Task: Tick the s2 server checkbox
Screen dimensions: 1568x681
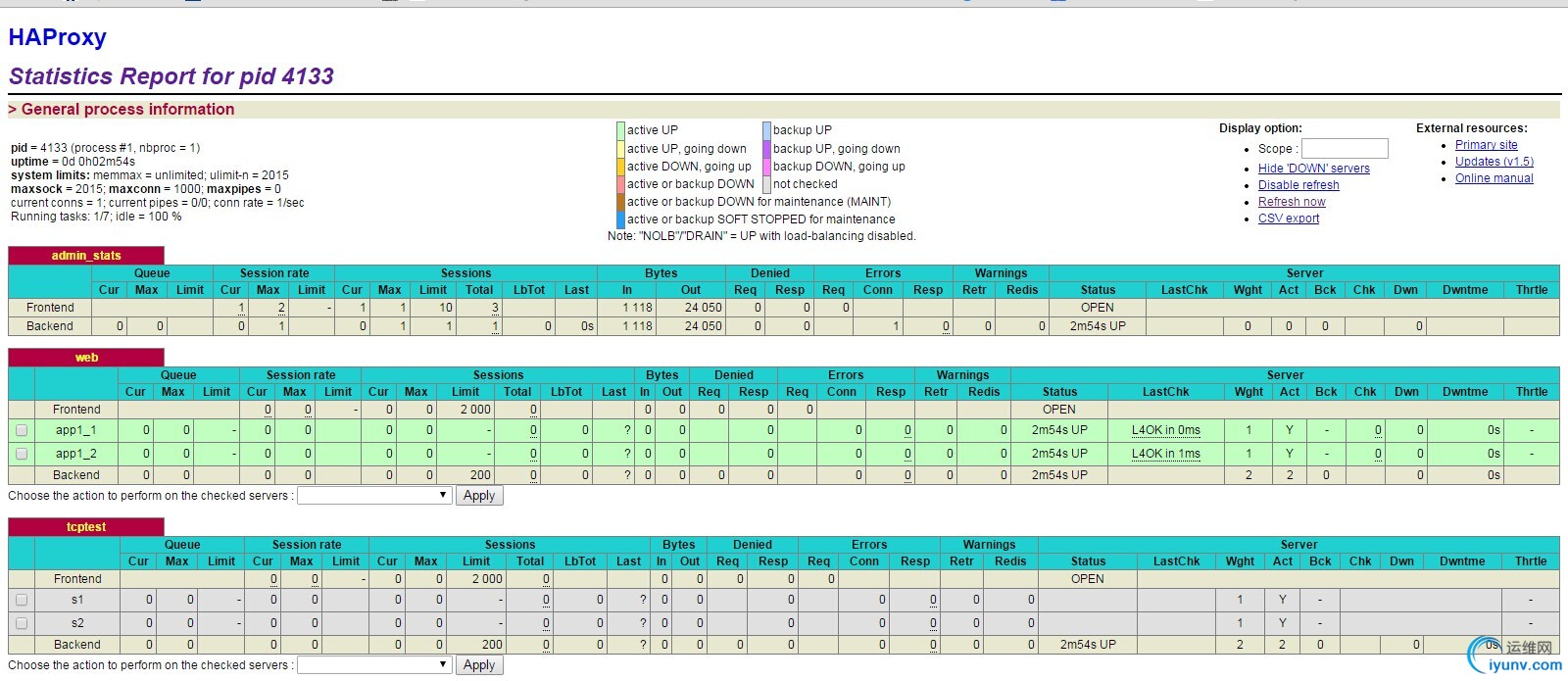Action: coord(22,623)
